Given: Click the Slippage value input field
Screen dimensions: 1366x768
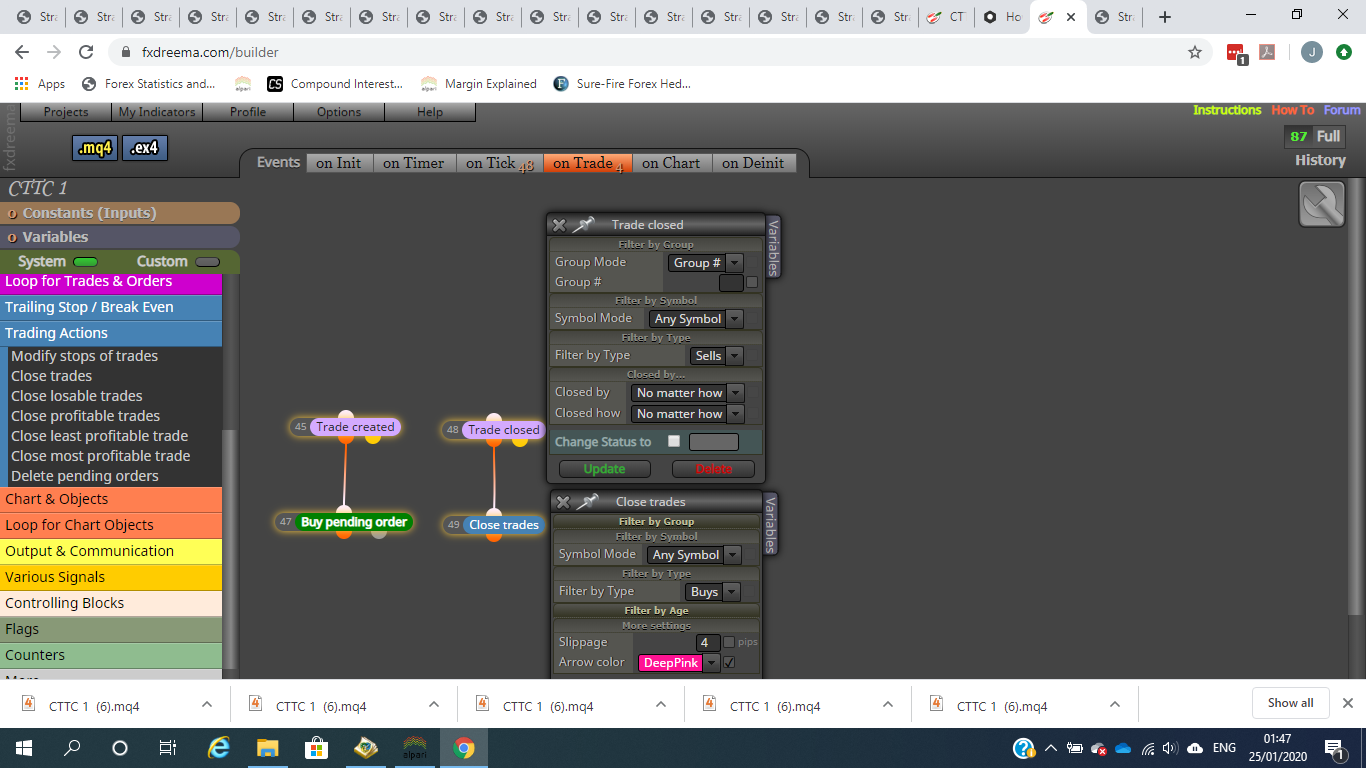Looking at the screenshot, I should (708, 643).
